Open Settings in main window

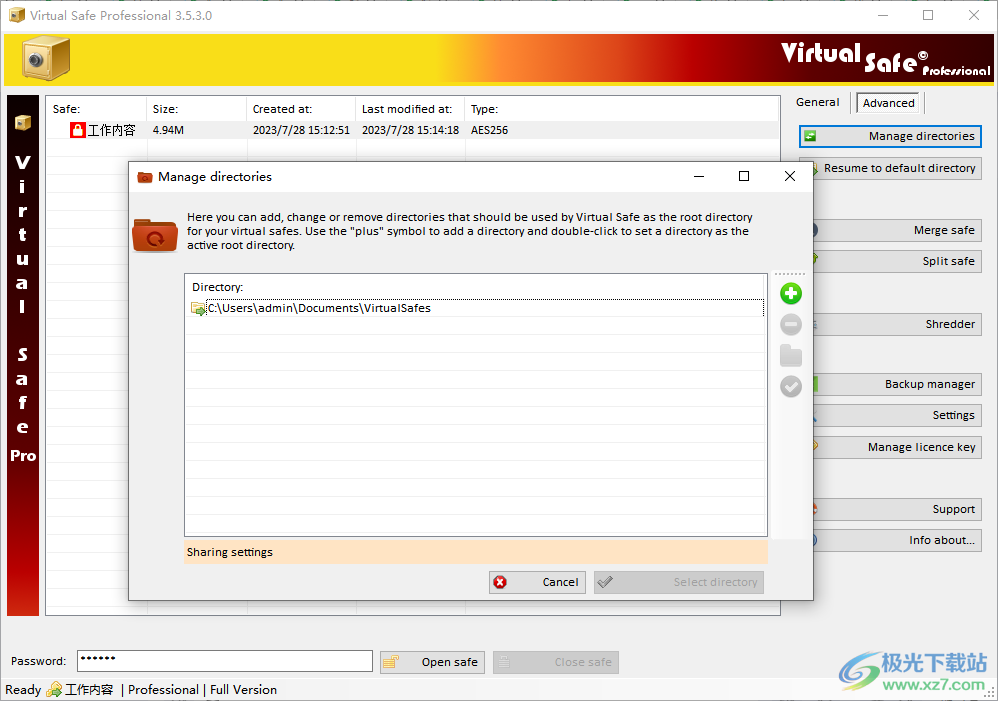tap(897, 415)
